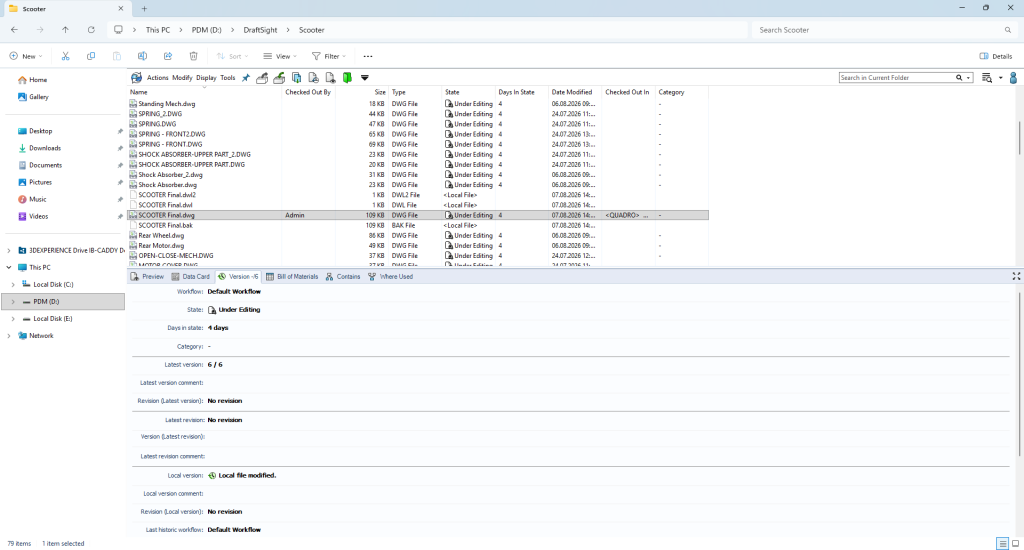Screen dimensions: 1024x550
Task: Switch to large thumbnails view icon
Action: 1016,543
